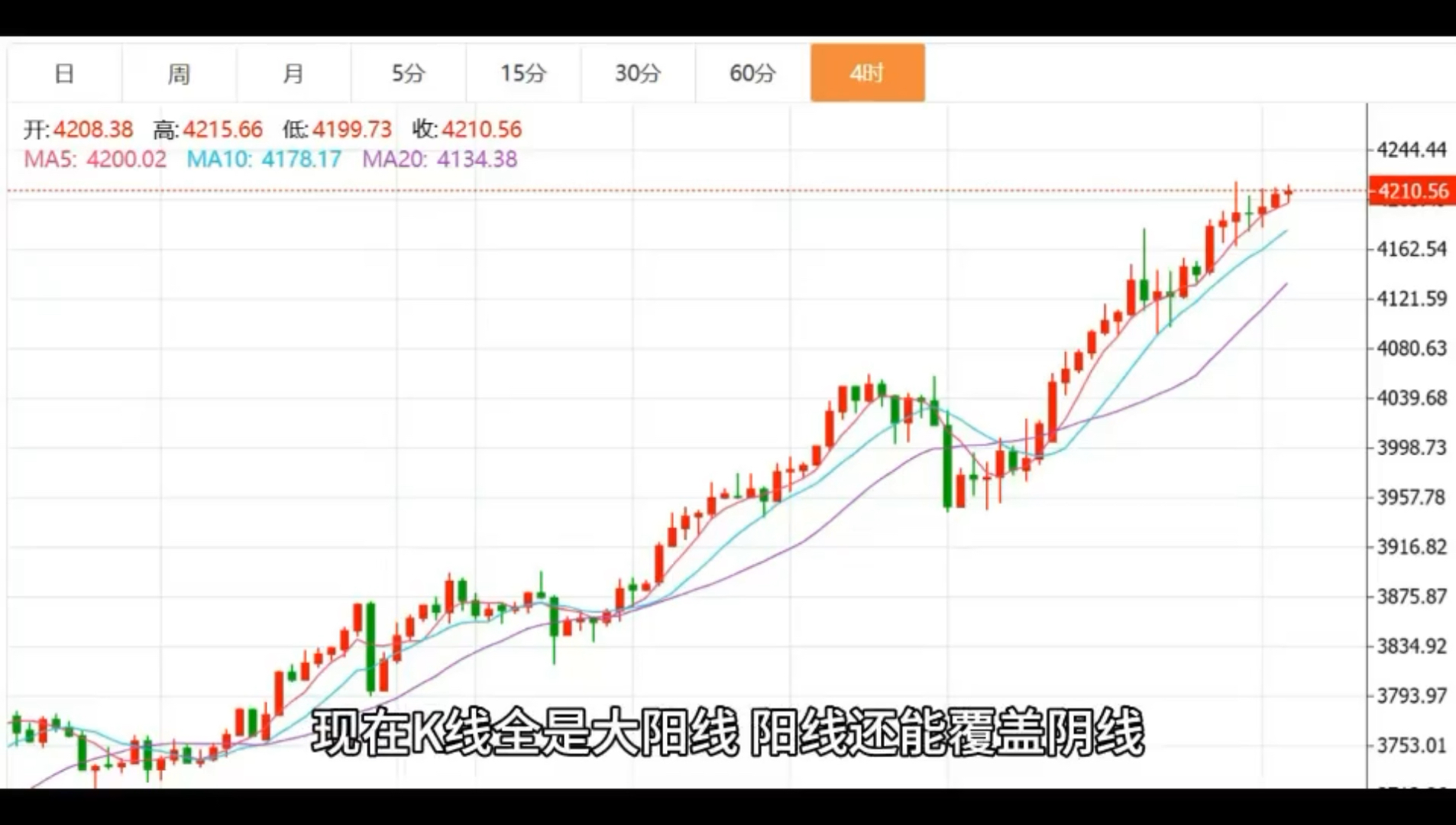Image resolution: width=1456 pixels, height=825 pixels.
Task: Click the close price 4210.56 value in header
Action: [x=482, y=129]
